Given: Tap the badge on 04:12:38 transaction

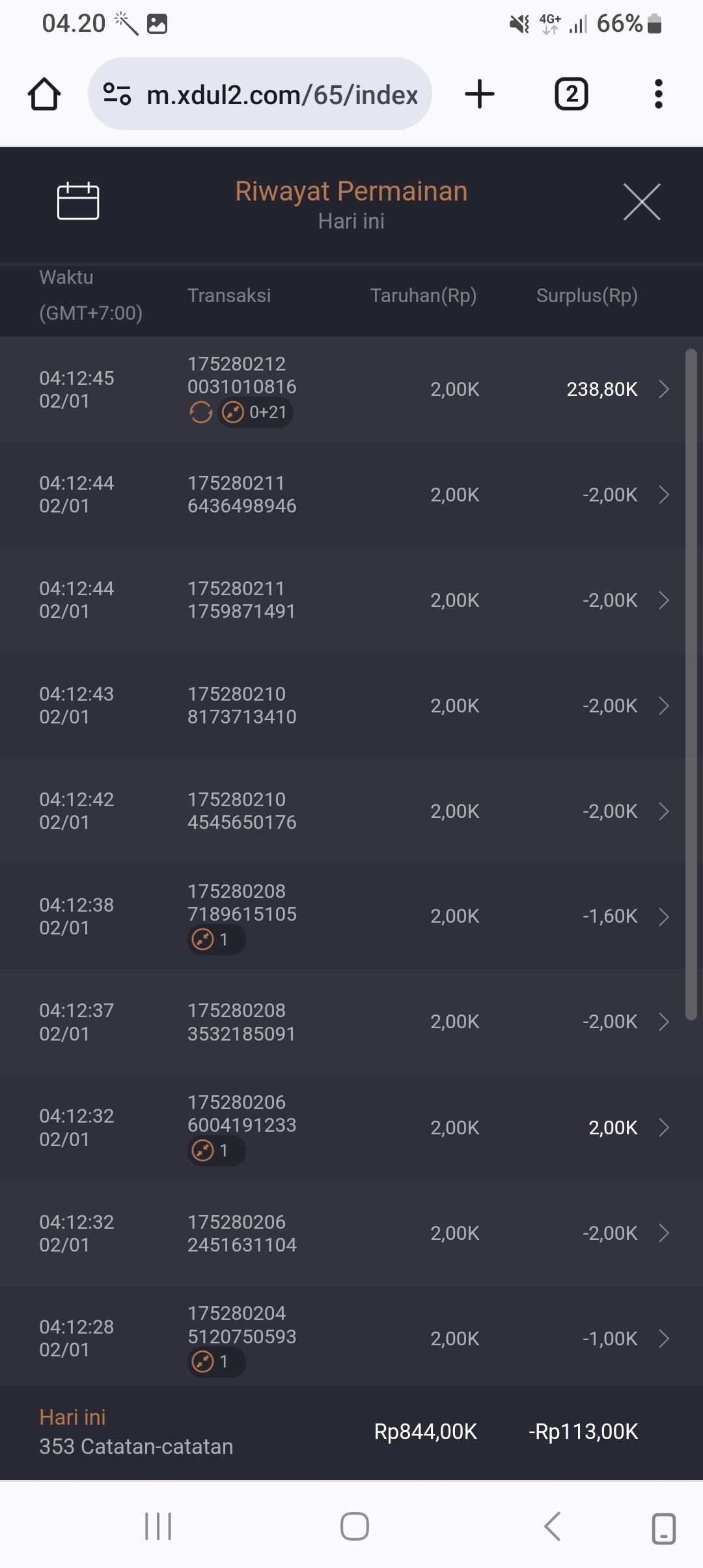Looking at the screenshot, I should coord(216,940).
